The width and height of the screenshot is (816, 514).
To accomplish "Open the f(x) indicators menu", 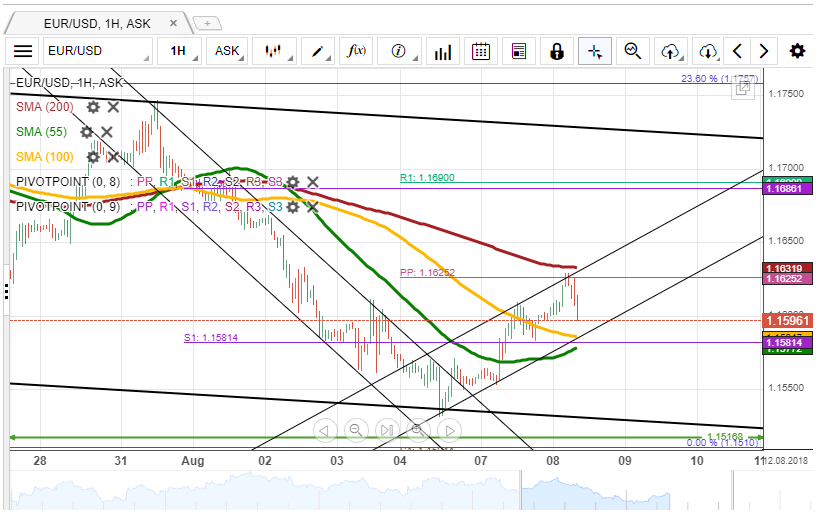I will [357, 51].
